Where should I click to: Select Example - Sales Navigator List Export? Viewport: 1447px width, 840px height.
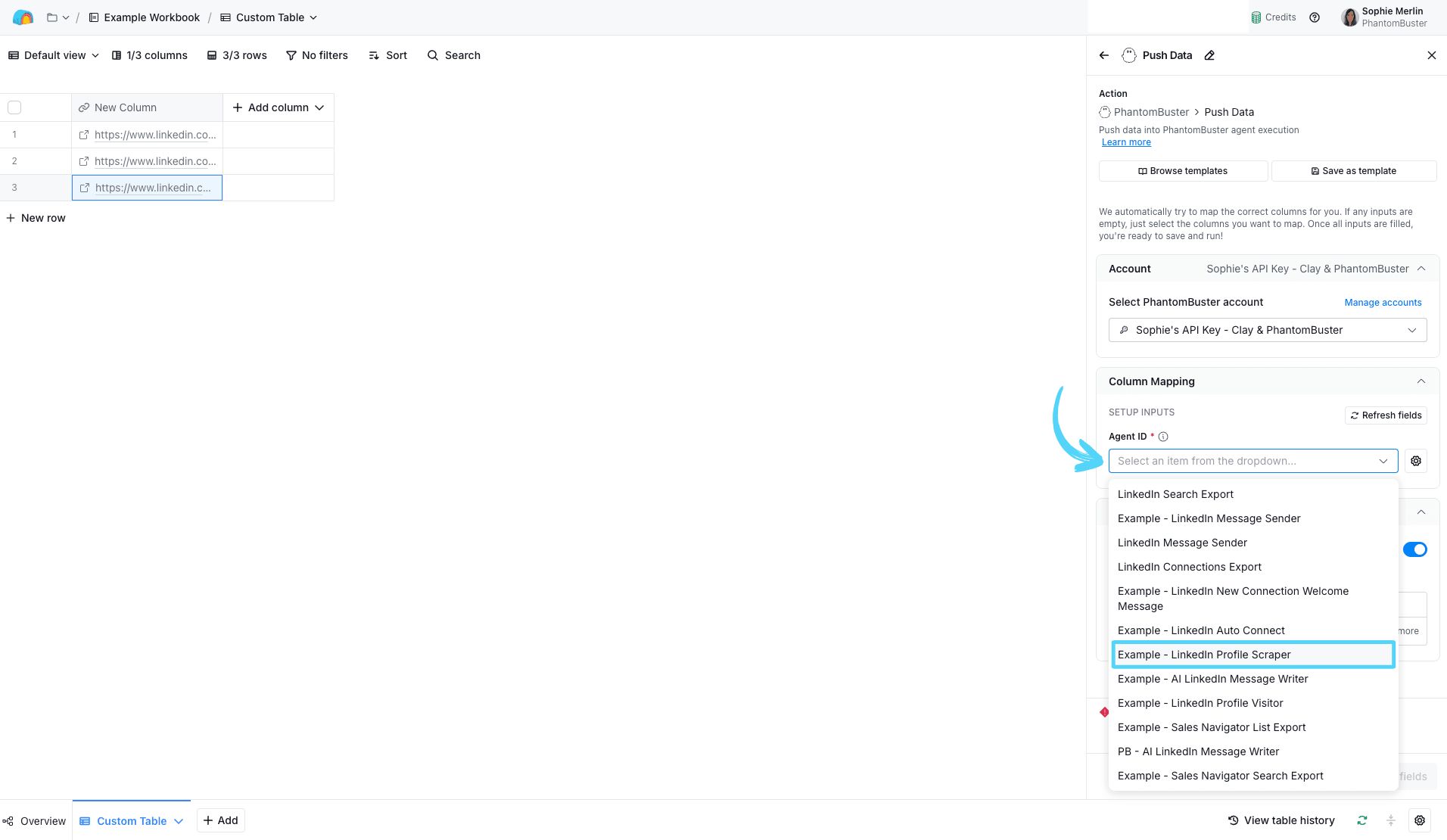coord(1253,727)
